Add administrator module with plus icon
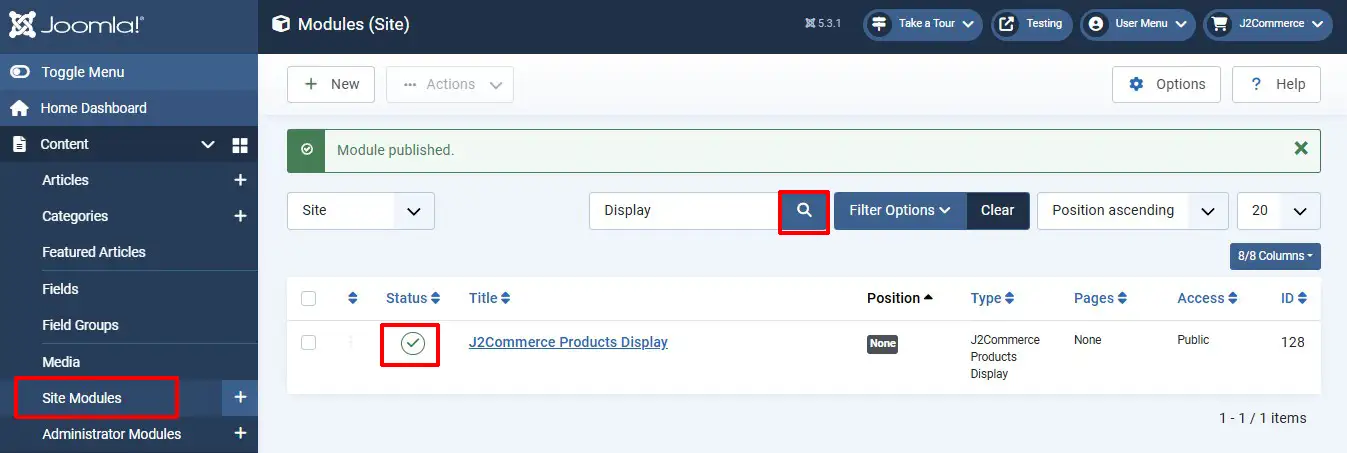Viewport: 1347px width, 453px height. 240,434
